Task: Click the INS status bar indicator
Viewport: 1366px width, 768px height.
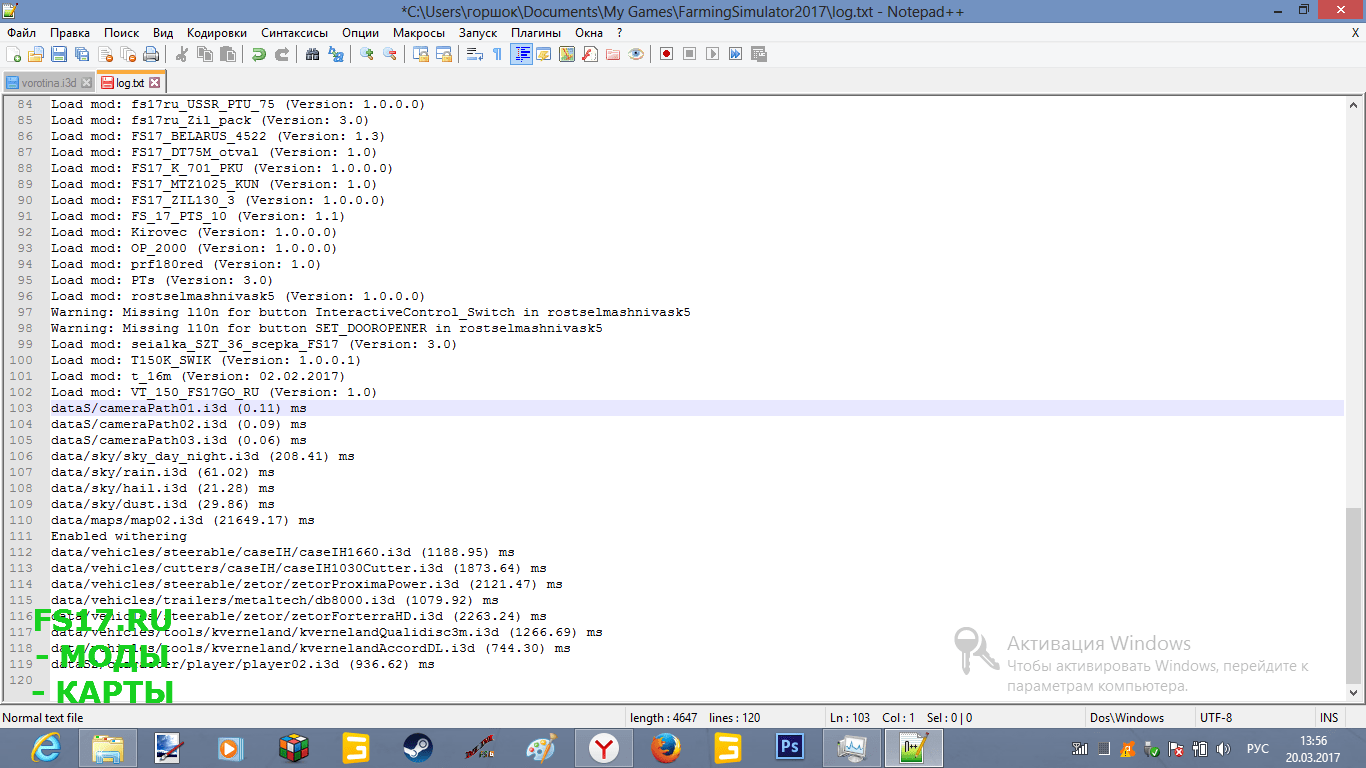Action: pos(1328,718)
